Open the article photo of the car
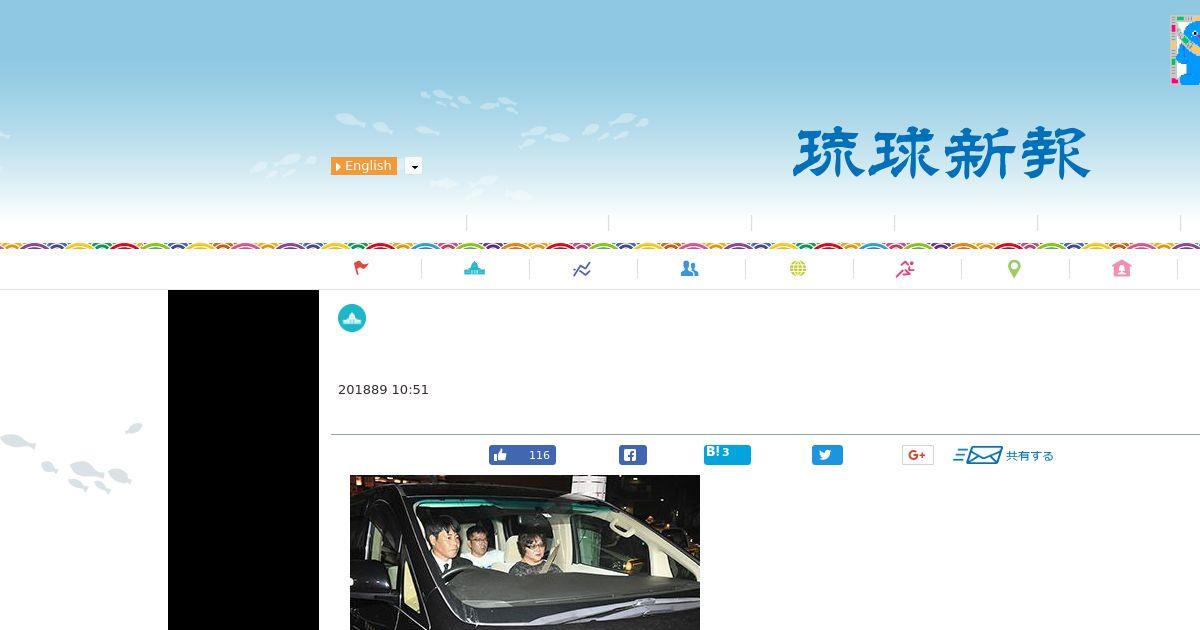Image resolution: width=1200 pixels, height=630 pixels. pyautogui.click(x=525, y=552)
